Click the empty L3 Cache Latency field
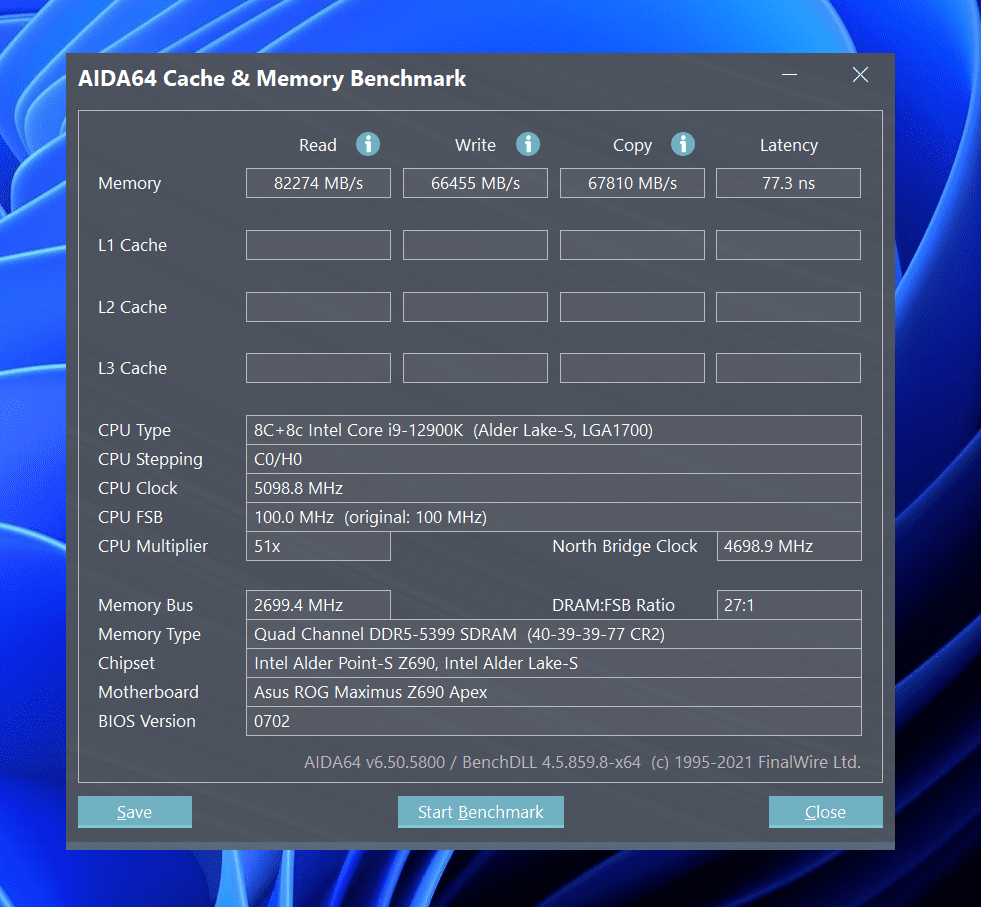981x907 pixels. click(788, 368)
